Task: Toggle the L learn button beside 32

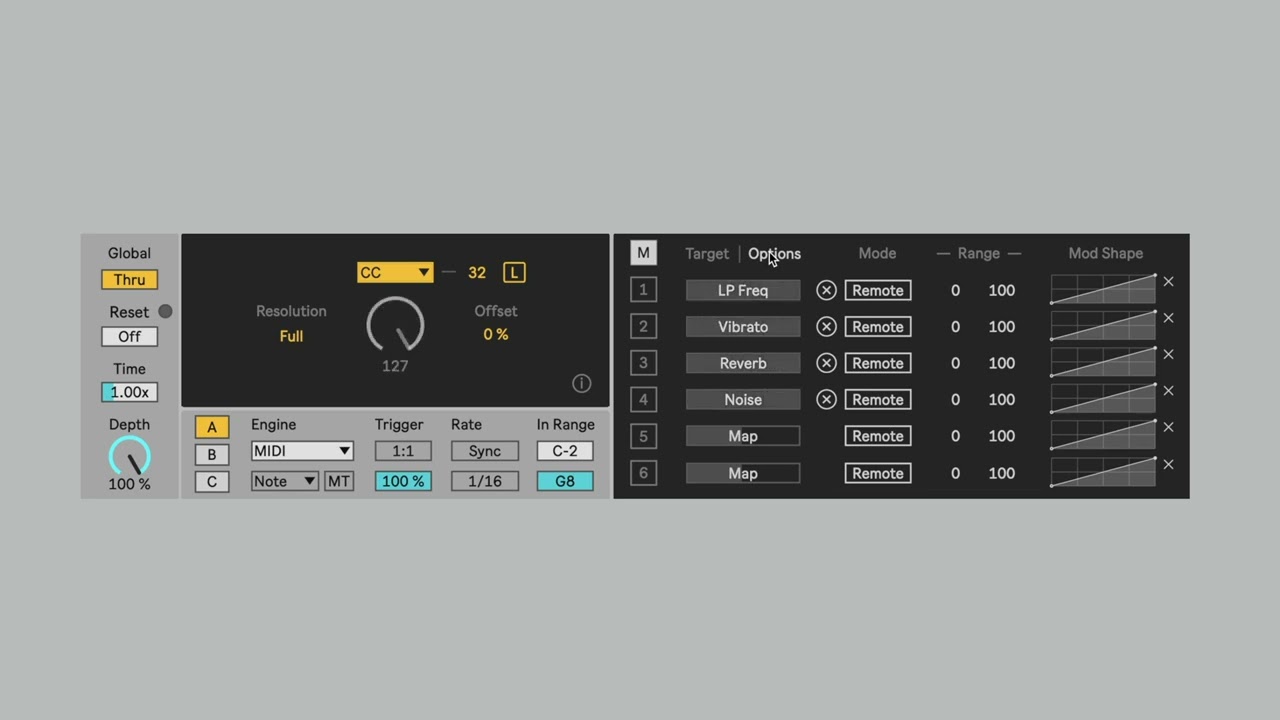Action: point(514,272)
